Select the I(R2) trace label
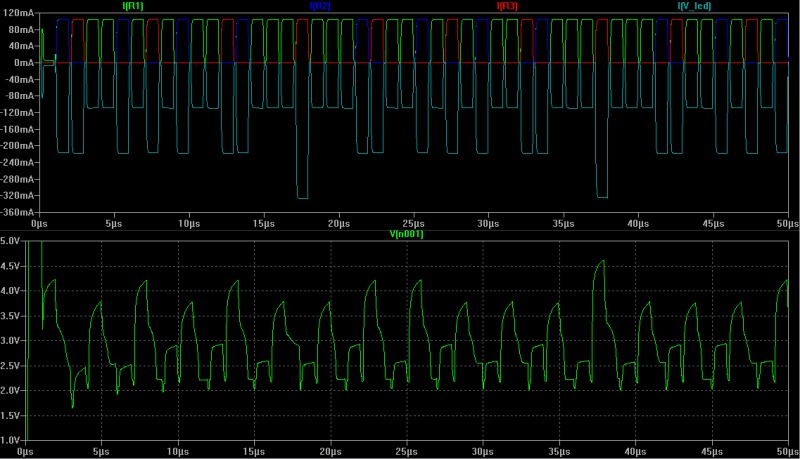Viewport: 800px width, 459px height. (x=320, y=6)
